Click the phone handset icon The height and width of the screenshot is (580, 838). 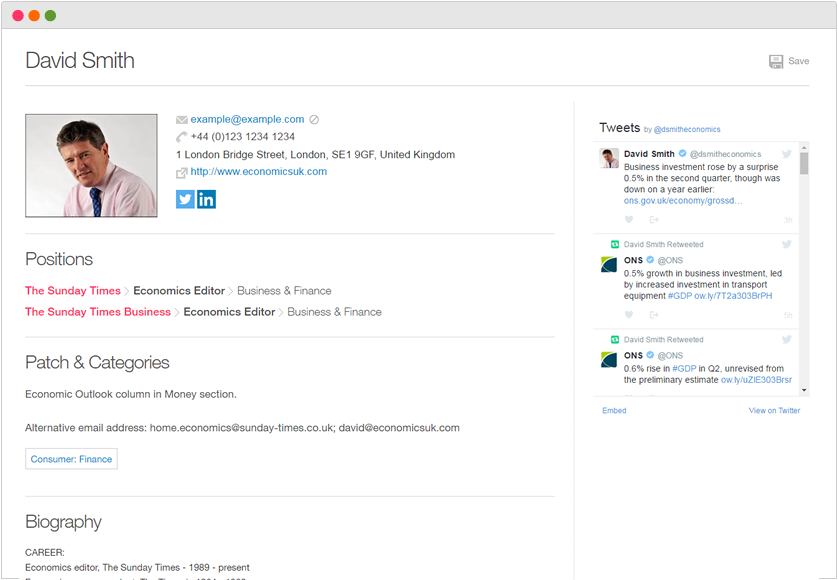182,137
